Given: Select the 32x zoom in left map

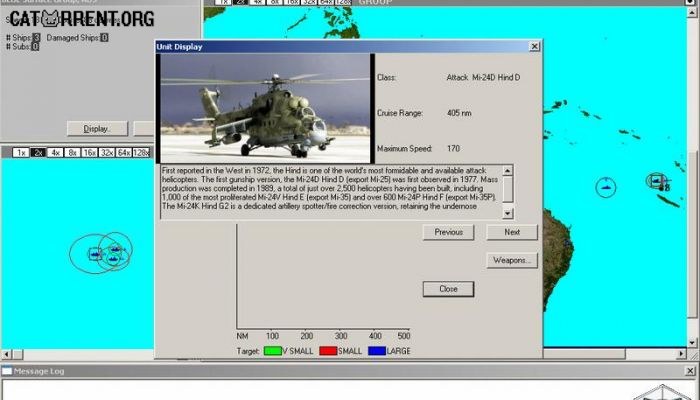Looking at the screenshot, I should pyautogui.click(x=107, y=153).
